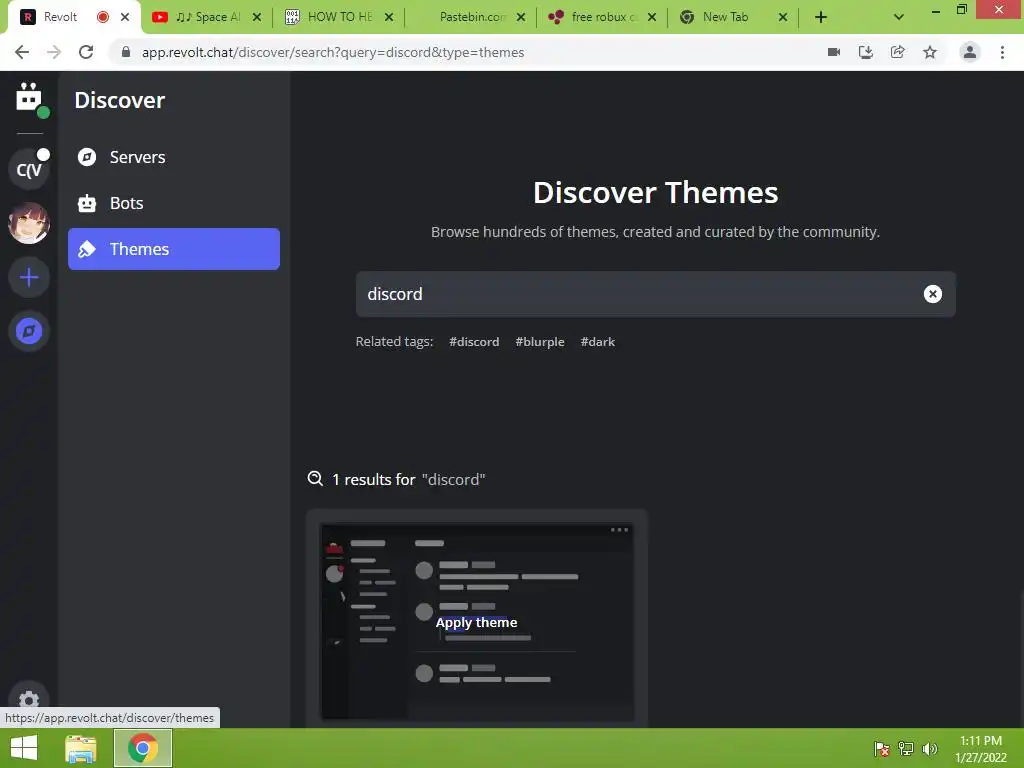Click the camera icon in address bar

coord(834,52)
